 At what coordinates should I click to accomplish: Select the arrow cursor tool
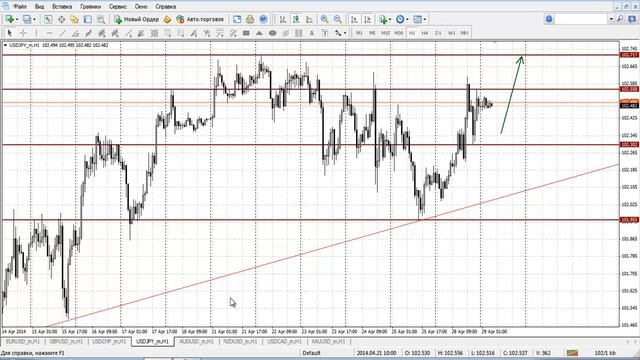click(x=10, y=33)
